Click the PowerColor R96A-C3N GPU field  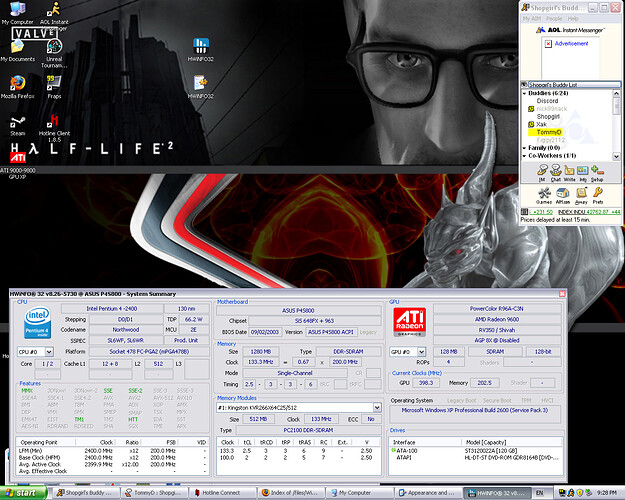[497, 309]
